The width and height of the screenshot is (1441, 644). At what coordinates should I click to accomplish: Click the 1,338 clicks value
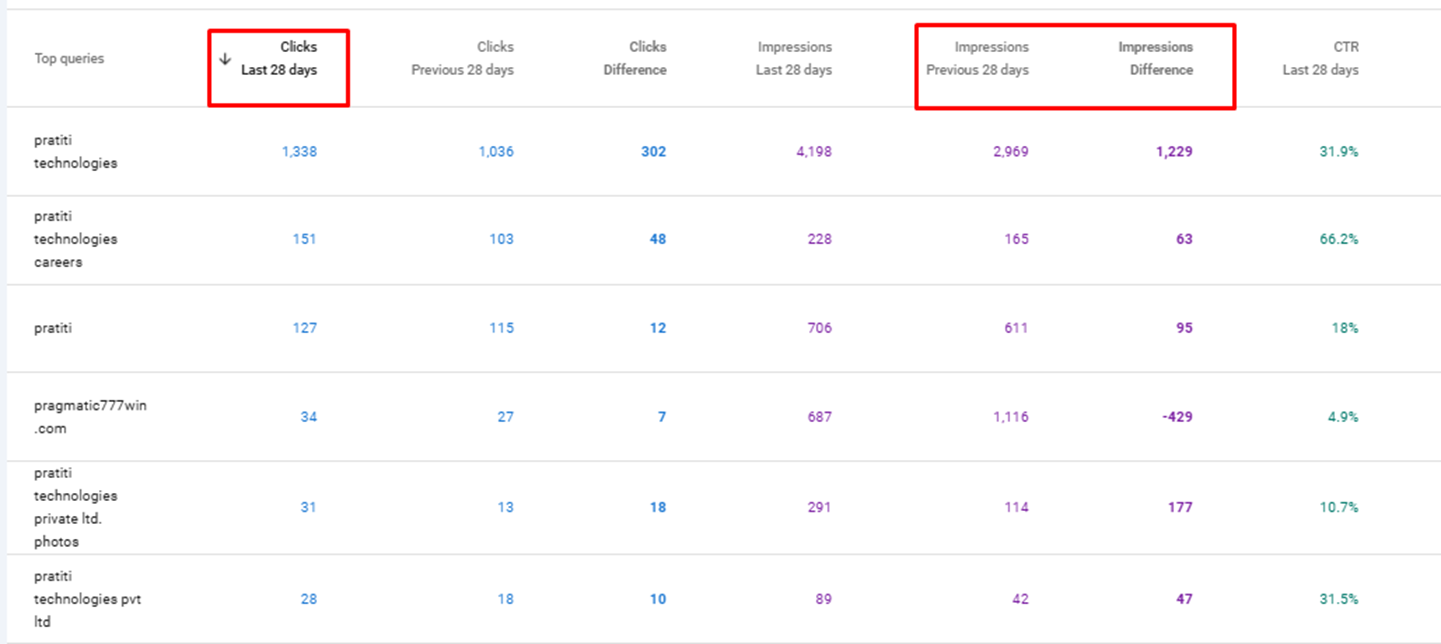299,152
